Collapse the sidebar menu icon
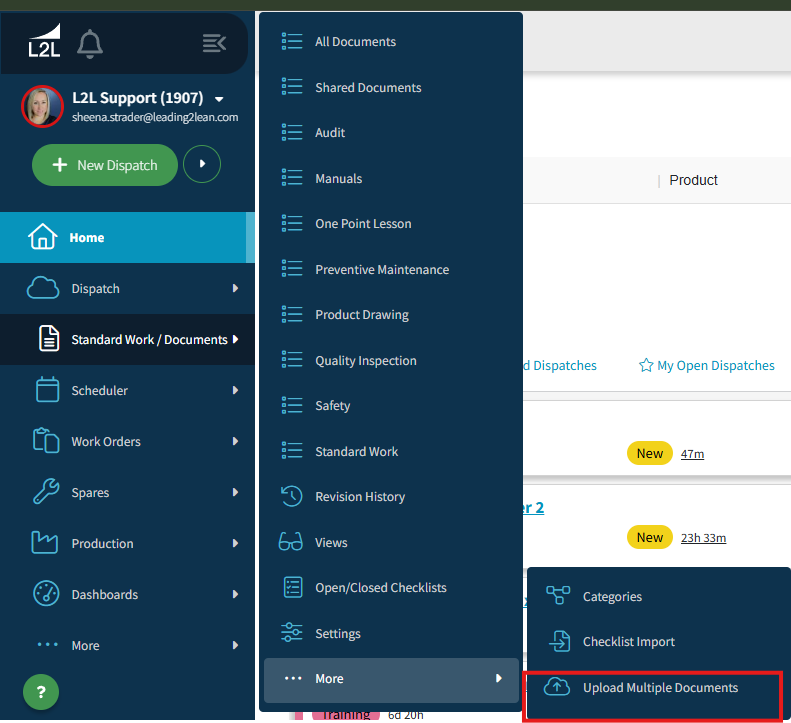Screen dimensions: 791x723 click(214, 43)
